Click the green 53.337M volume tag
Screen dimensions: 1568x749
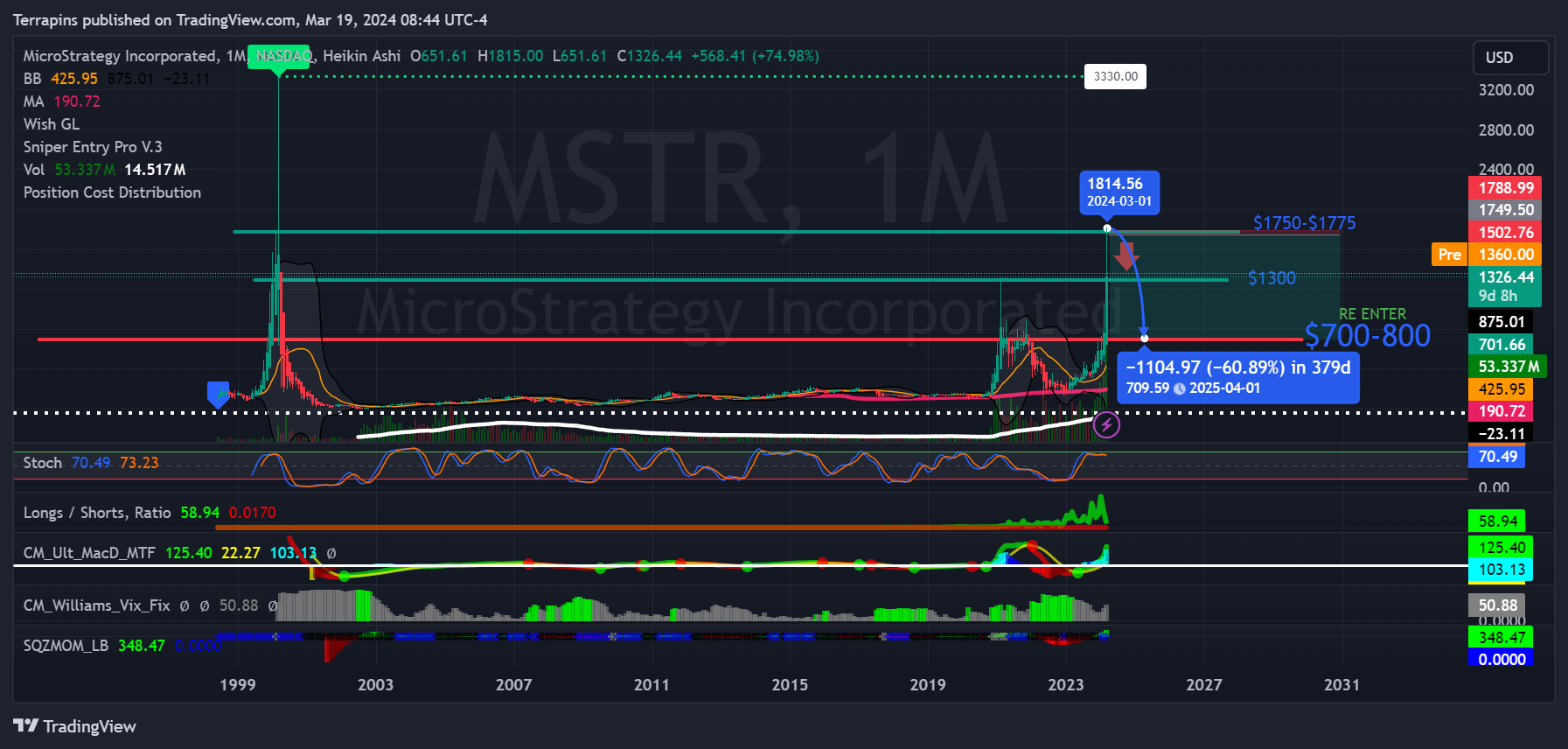[x=1508, y=367]
